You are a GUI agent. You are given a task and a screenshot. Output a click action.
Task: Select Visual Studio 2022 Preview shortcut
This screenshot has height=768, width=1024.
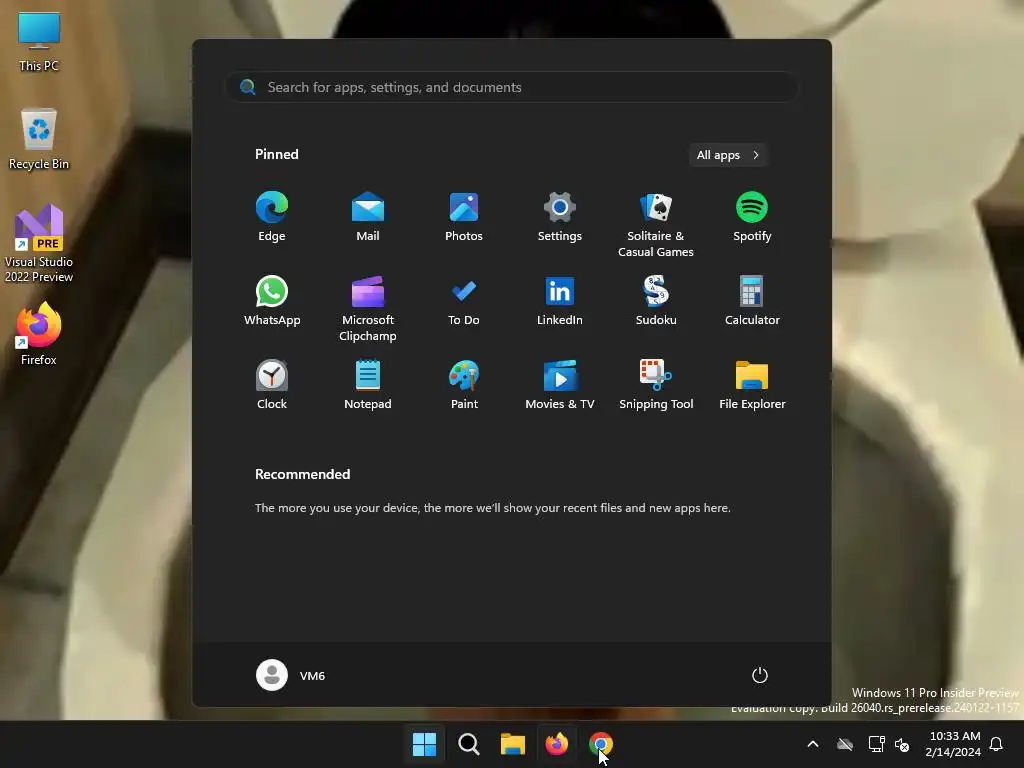point(39,244)
